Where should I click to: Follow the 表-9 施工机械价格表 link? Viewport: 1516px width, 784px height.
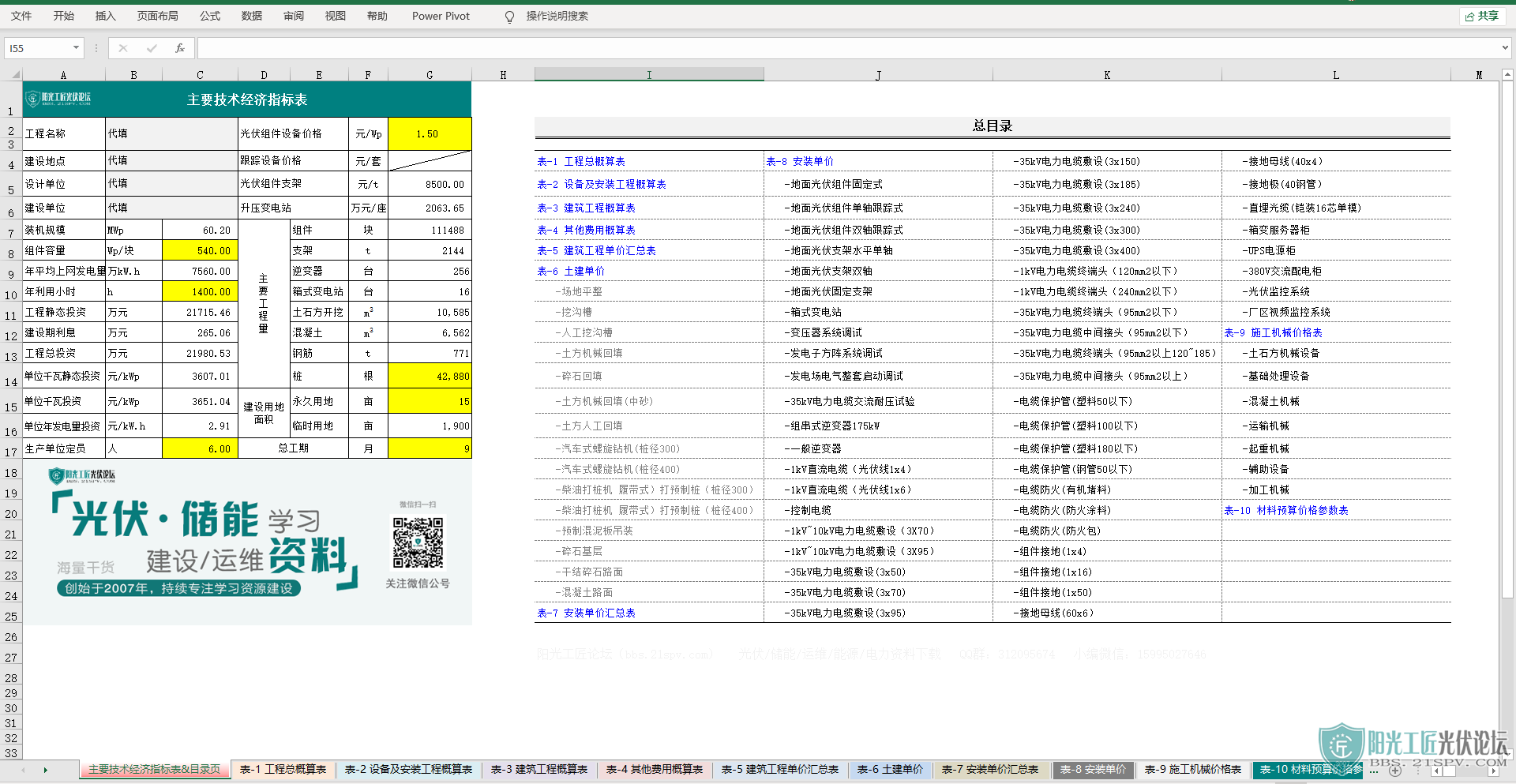click(1274, 332)
